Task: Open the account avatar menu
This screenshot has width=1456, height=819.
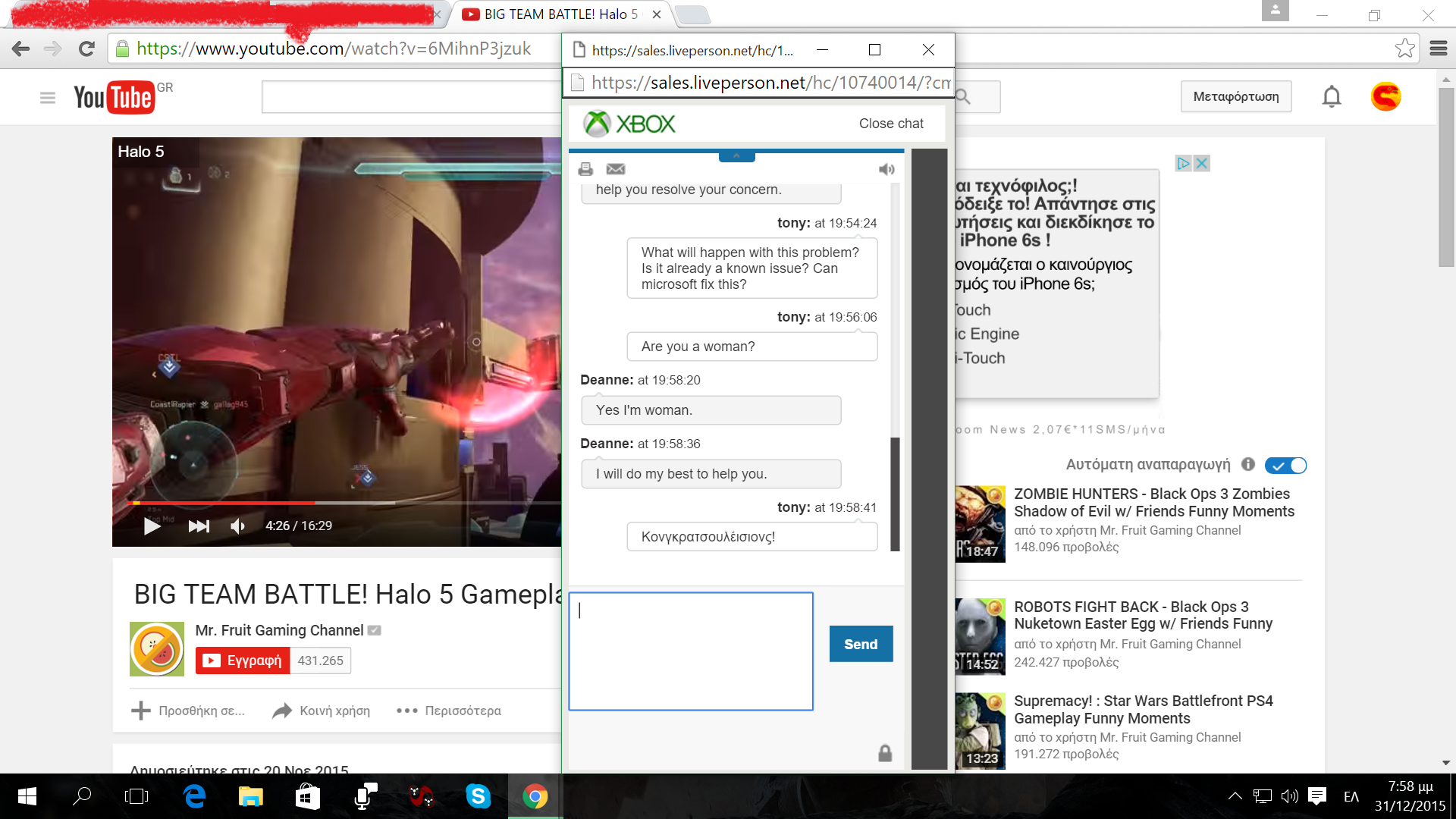Action: tap(1385, 96)
